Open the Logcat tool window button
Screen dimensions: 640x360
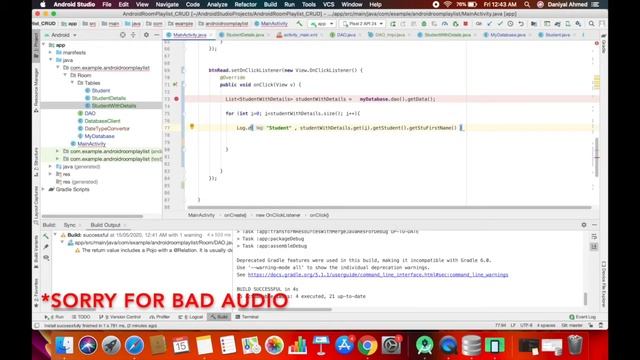[x=191, y=317]
